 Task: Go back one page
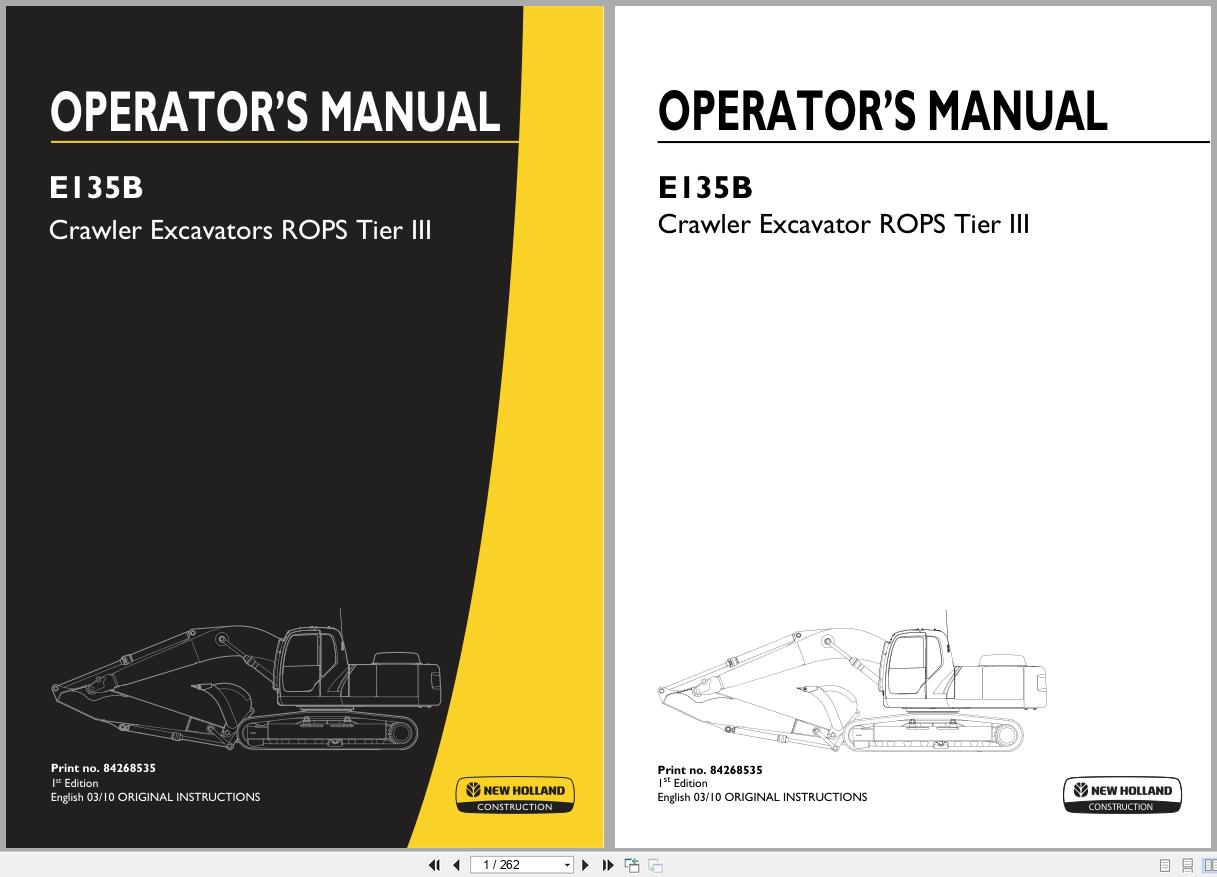pyautogui.click(x=457, y=864)
